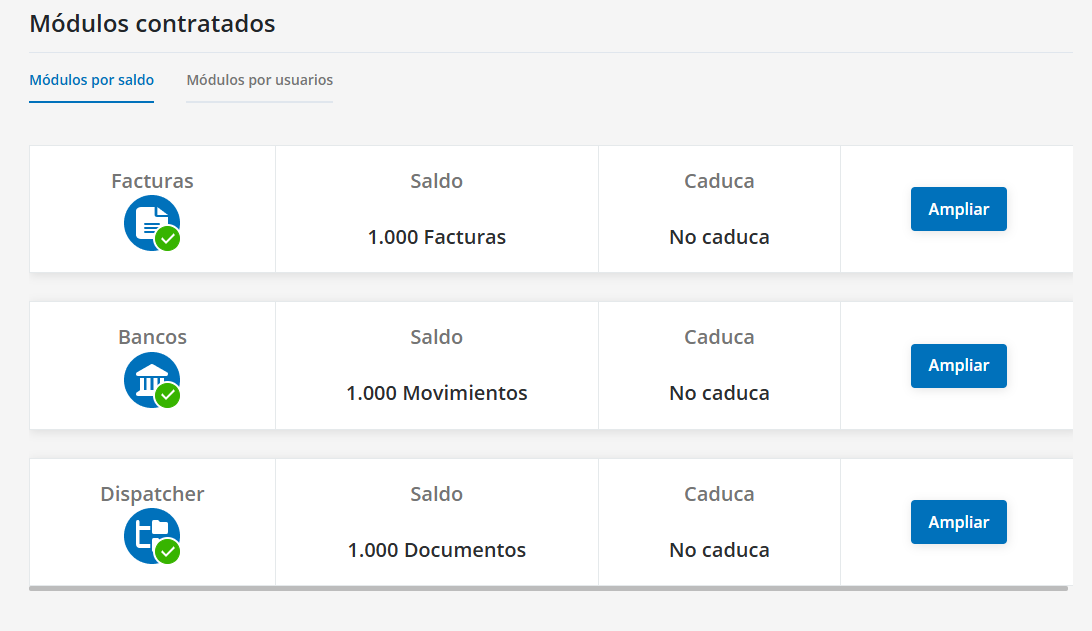Image resolution: width=1092 pixels, height=631 pixels.
Task: Click 'No caduca' in Dispatcher row
Action: [x=719, y=550]
